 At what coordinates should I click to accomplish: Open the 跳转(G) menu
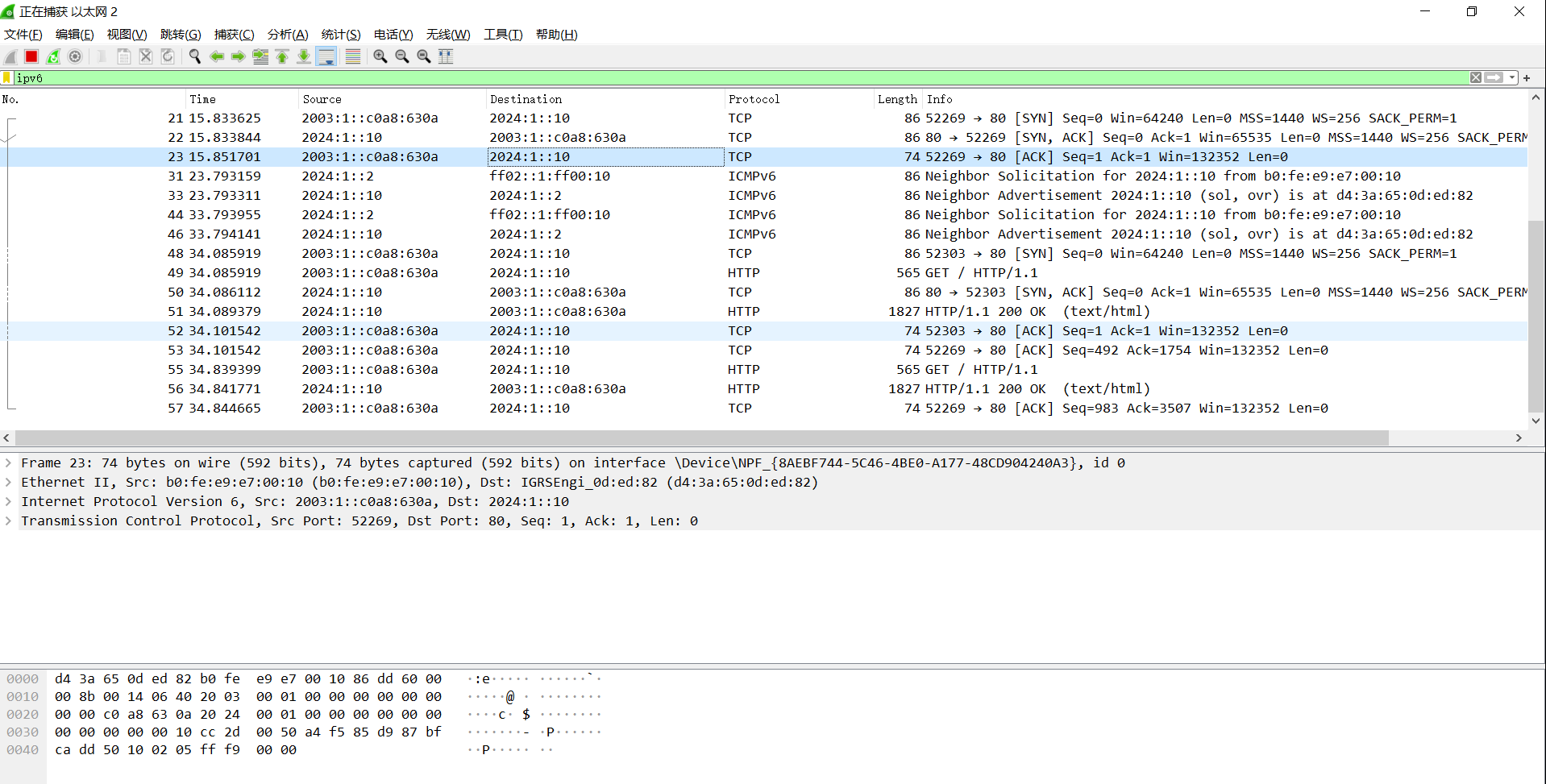point(181,35)
